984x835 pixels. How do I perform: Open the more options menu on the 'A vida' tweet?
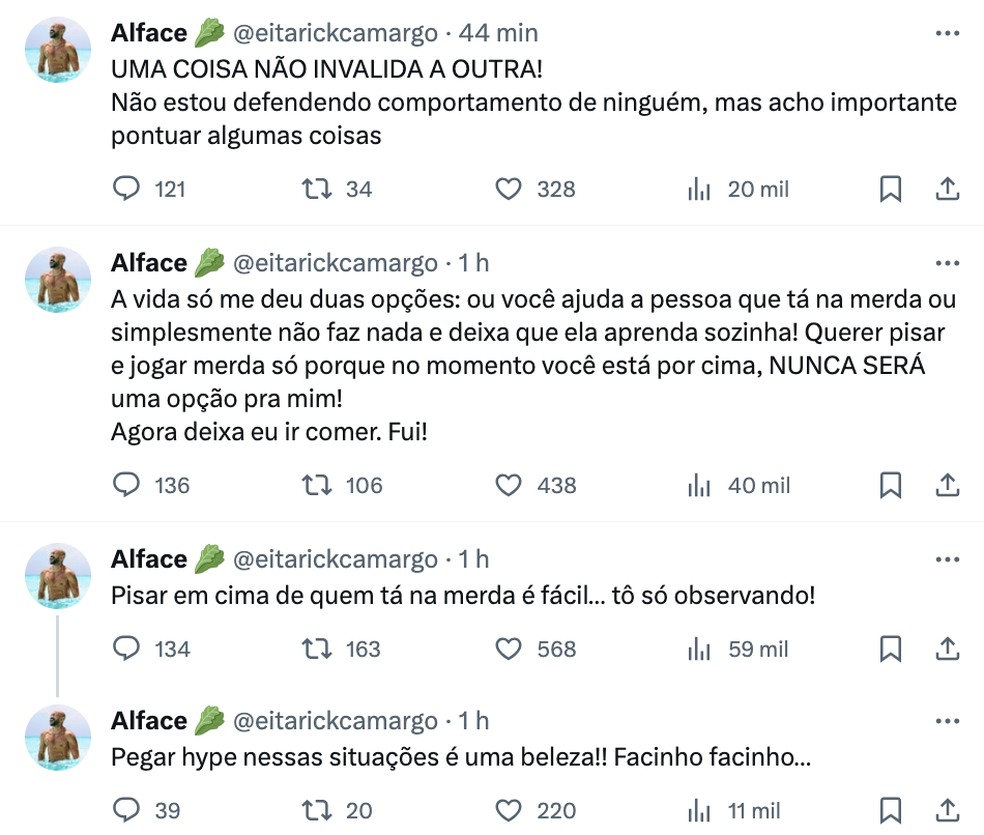tap(947, 262)
